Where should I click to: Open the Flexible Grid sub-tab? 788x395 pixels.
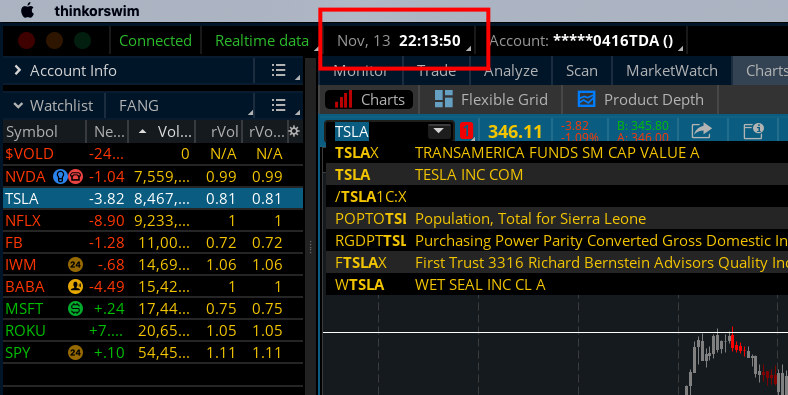point(491,100)
